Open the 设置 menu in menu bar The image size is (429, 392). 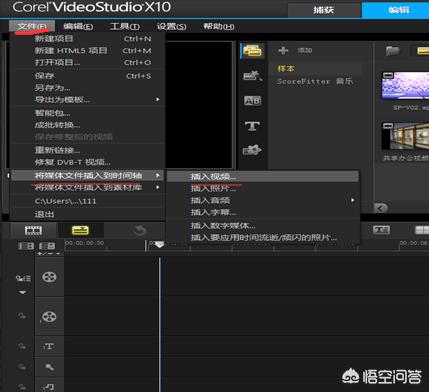pos(171,26)
